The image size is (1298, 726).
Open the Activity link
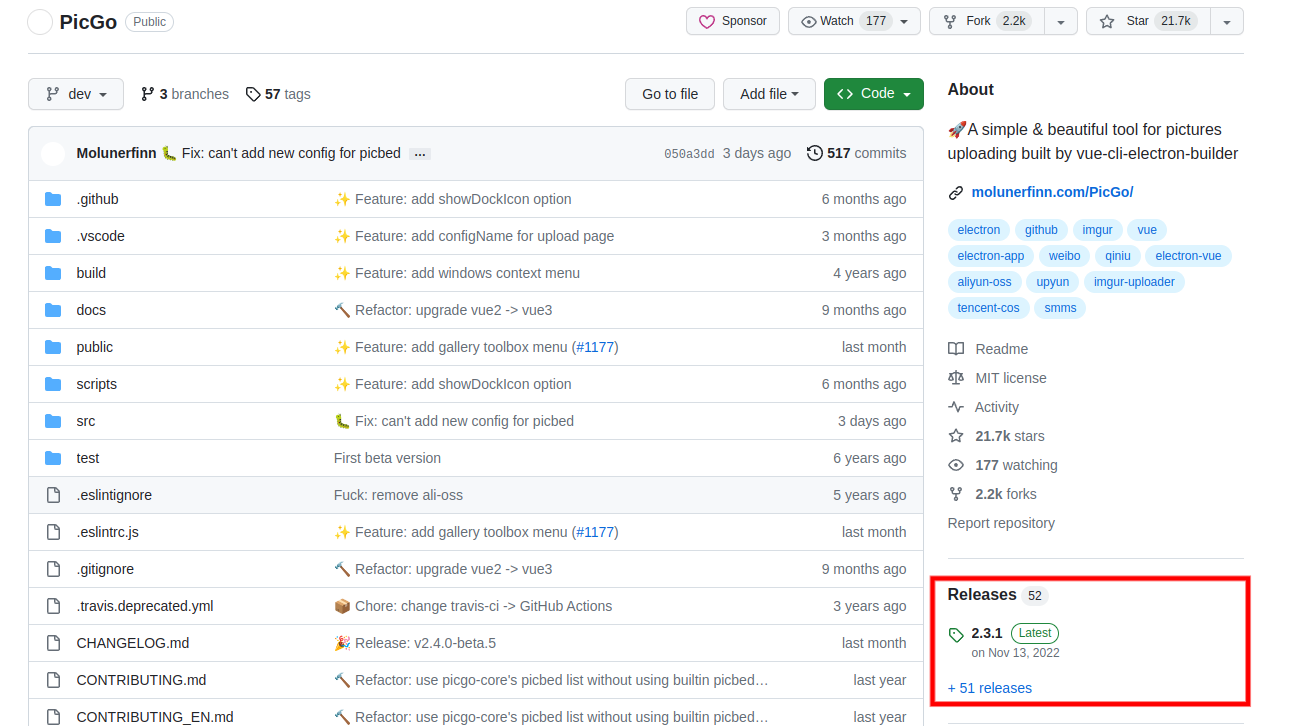coord(983,407)
